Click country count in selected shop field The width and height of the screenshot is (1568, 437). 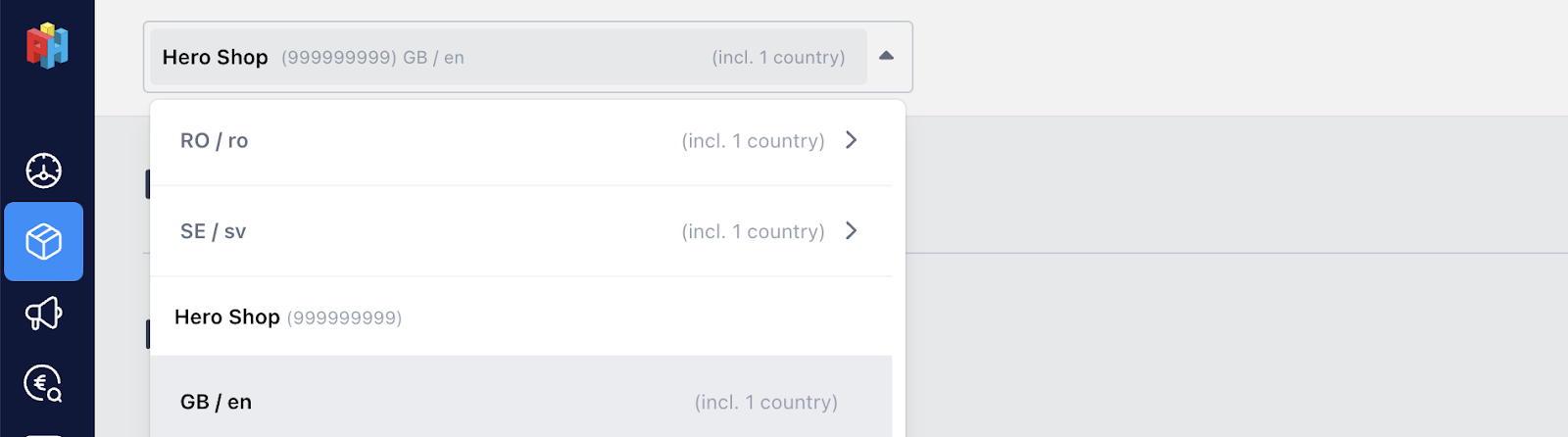click(779, 58)
